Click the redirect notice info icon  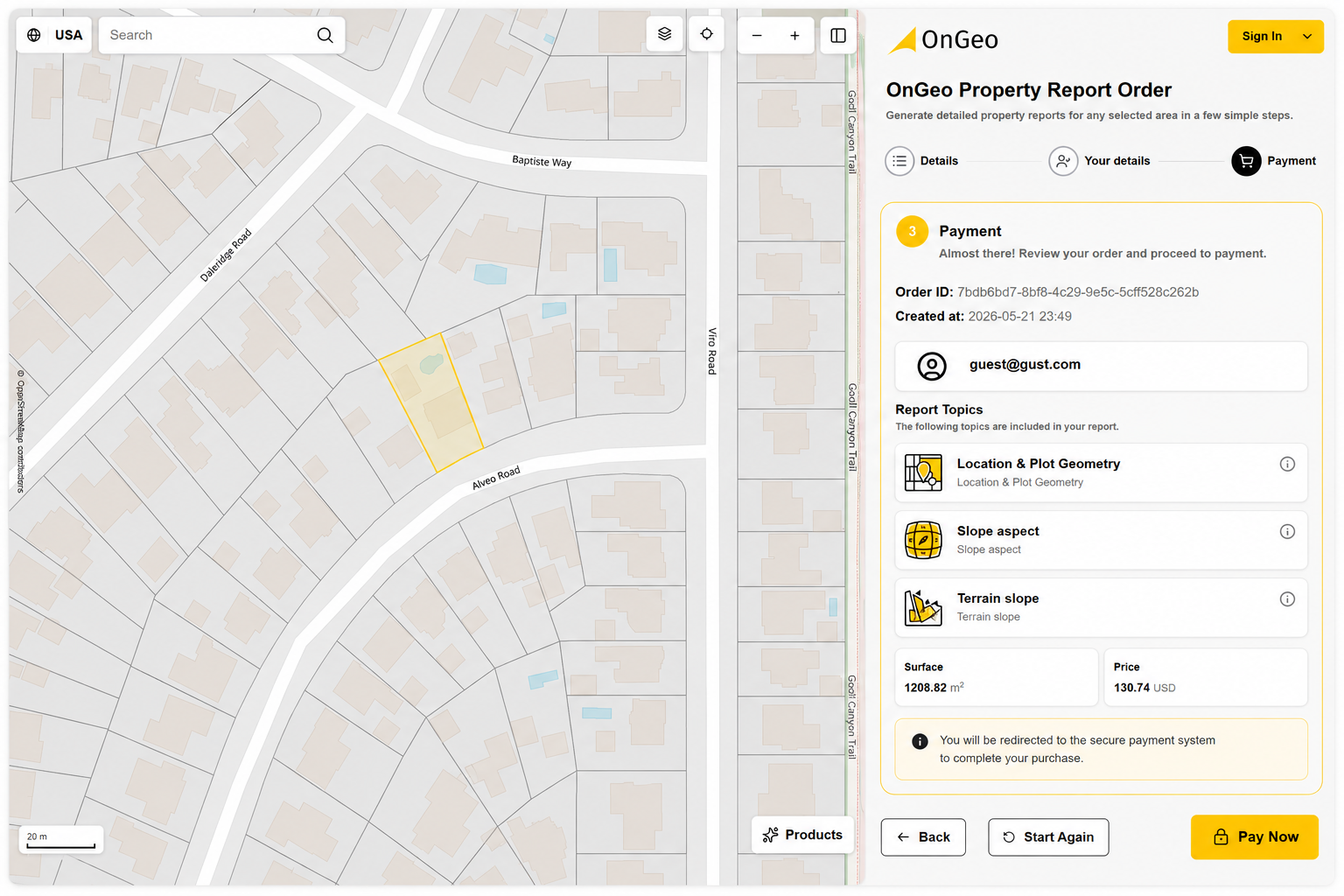coord(920,742)
